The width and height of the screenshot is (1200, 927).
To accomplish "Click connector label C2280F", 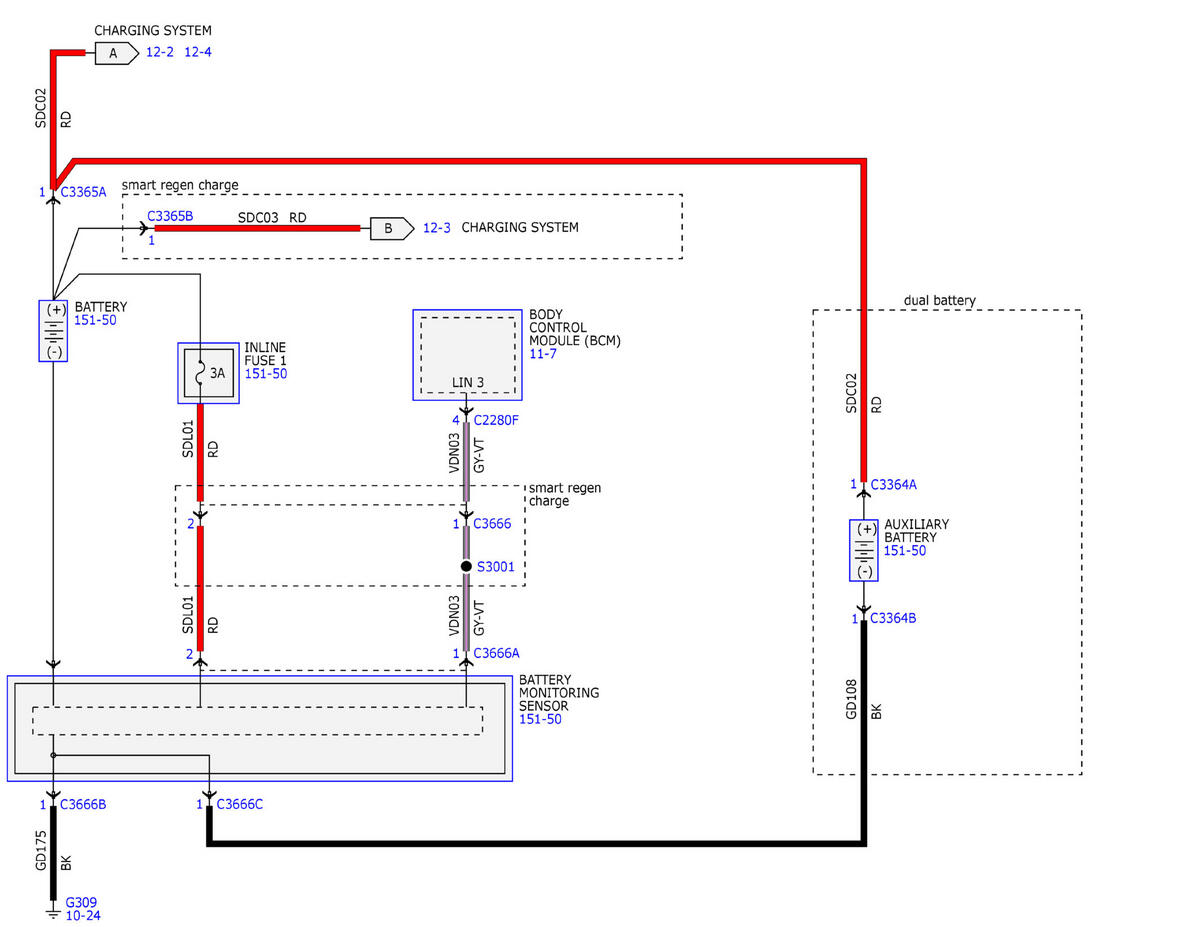I will click(x=496, y=420).
